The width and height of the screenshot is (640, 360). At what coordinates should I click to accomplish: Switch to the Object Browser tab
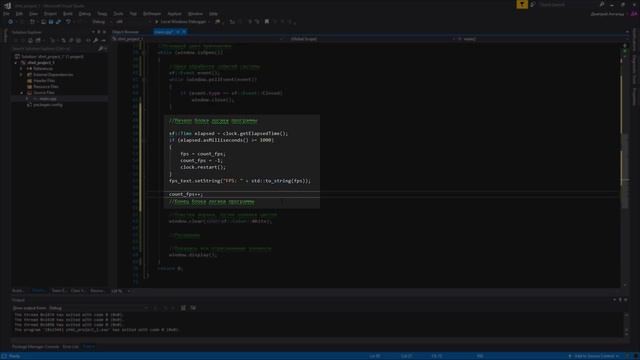point(126,32)
